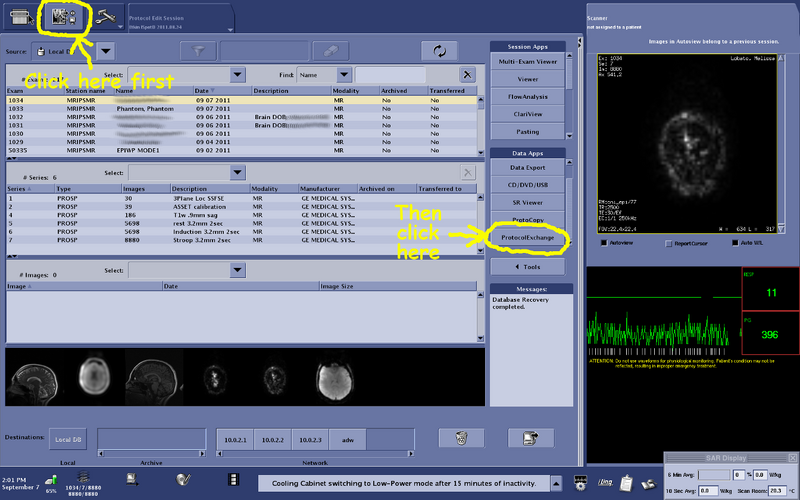Screen dimensions: 800x500
Task: Open SR Viewer app
Action: [x=528, y=203]
